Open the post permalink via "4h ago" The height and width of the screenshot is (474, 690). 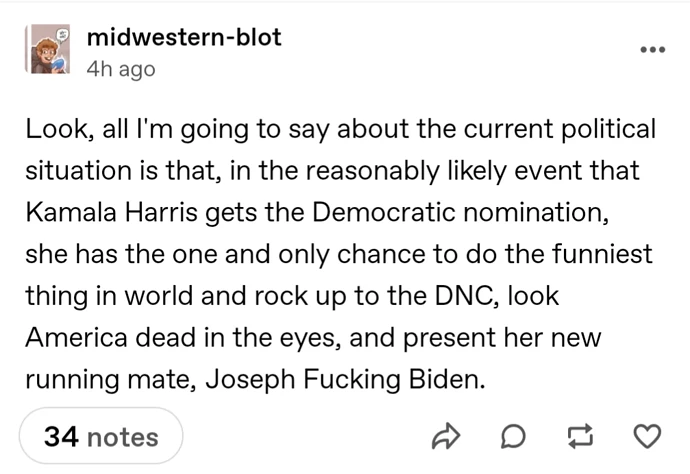[121, 70]
